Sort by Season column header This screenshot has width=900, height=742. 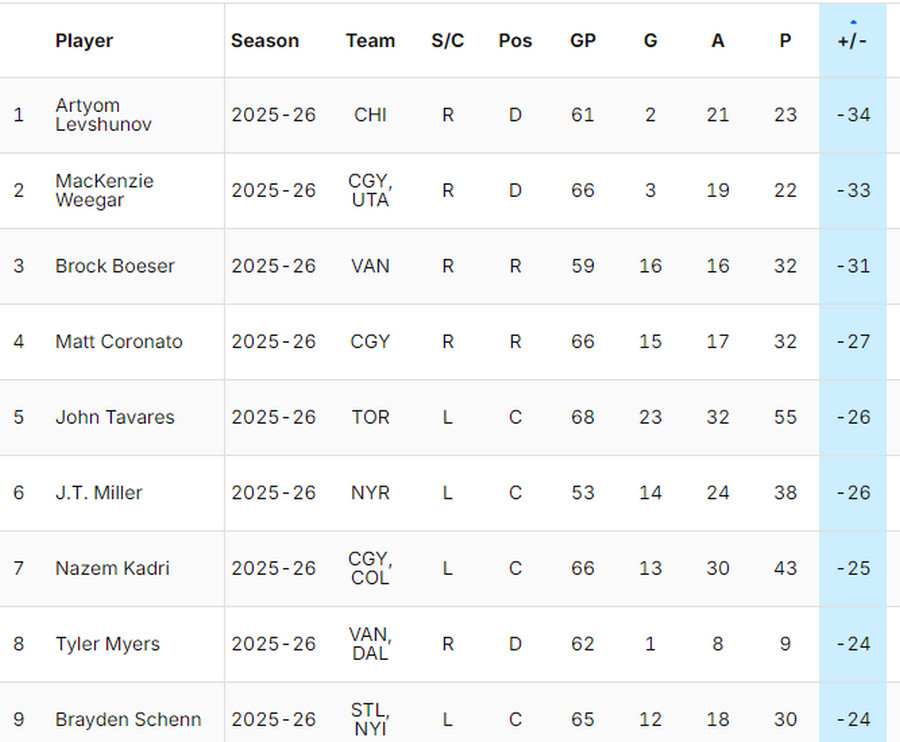tap(265, 41)
